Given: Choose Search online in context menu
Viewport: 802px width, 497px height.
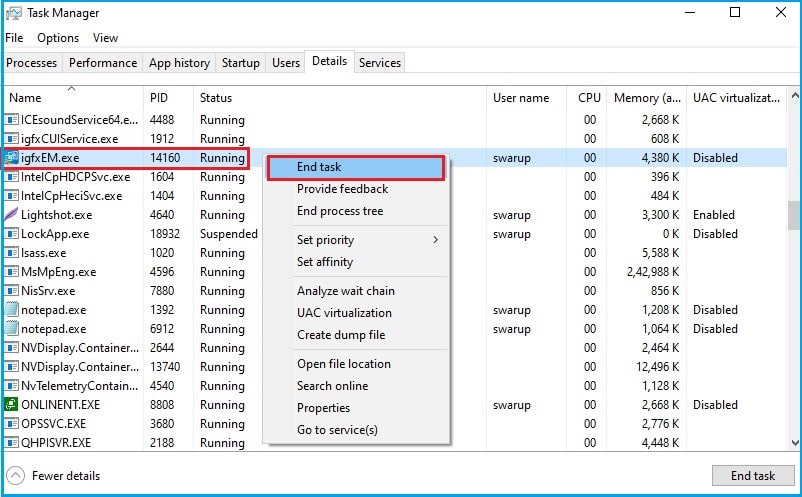Looking at the screenshot, I should (356, 386).
